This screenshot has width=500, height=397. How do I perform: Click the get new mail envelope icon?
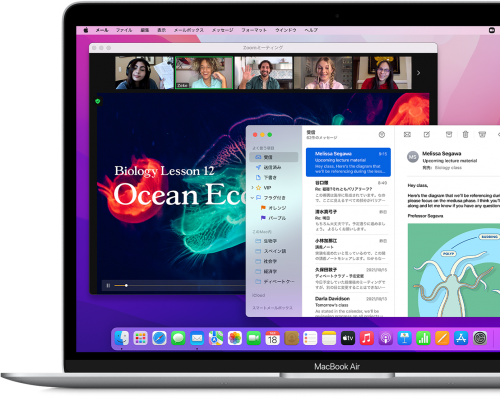[x=407, y=134]
